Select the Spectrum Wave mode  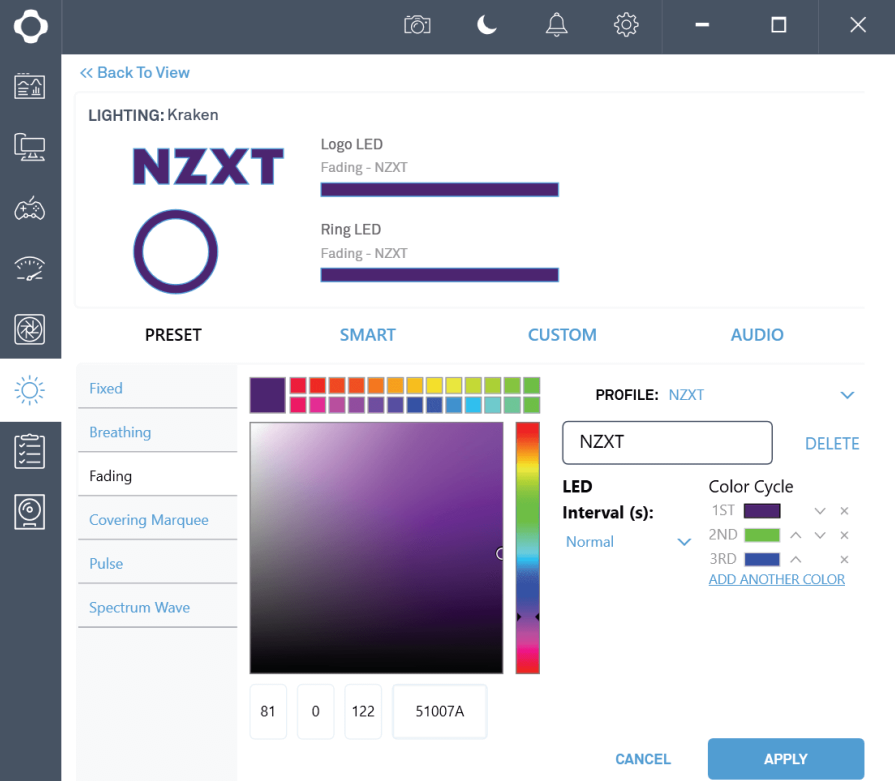158,607
